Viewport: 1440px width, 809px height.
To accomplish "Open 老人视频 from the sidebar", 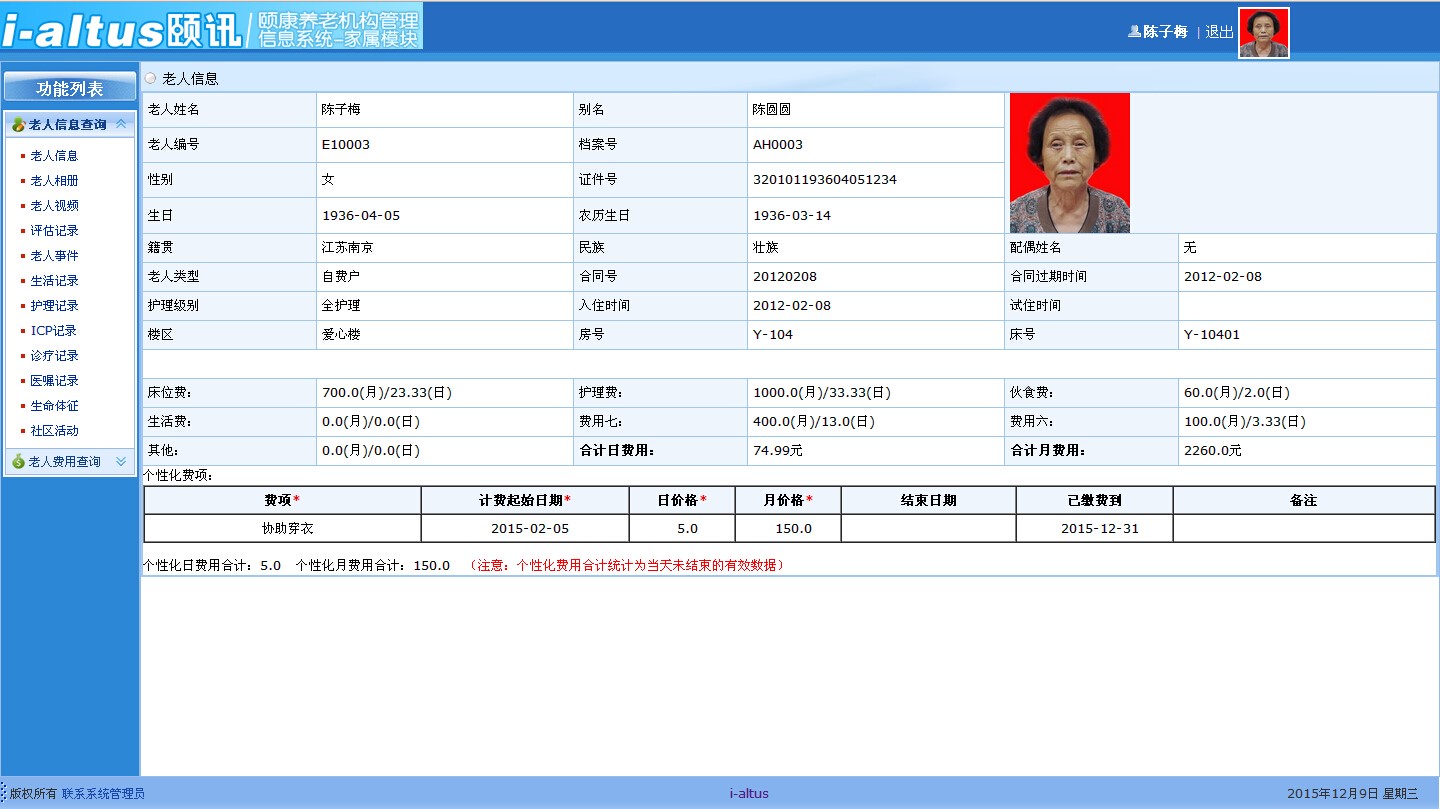I will 54,206.
